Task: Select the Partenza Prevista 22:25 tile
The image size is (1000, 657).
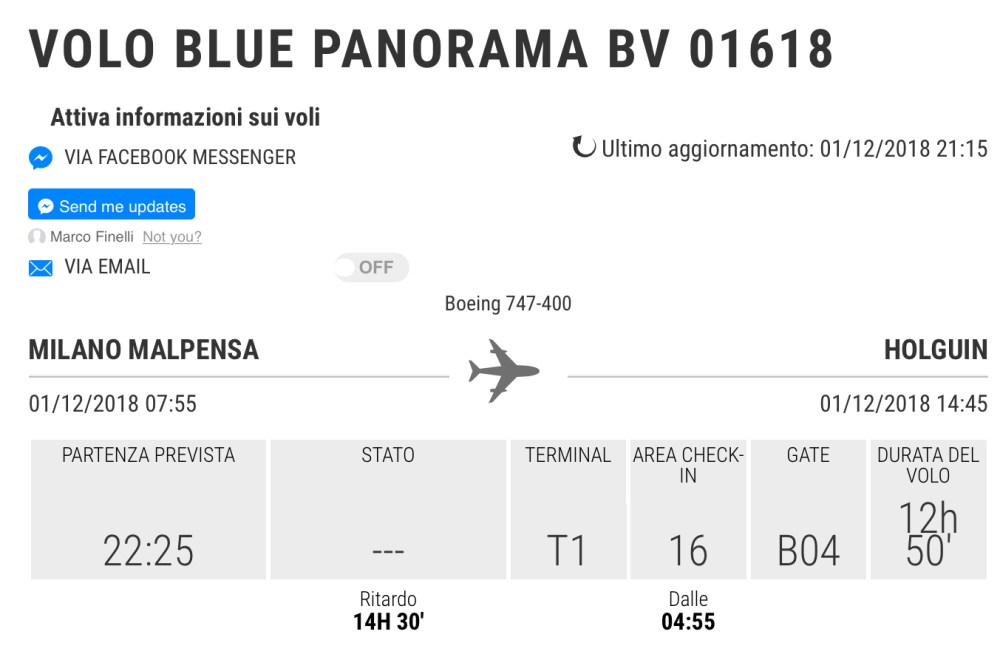Action: 148,510
